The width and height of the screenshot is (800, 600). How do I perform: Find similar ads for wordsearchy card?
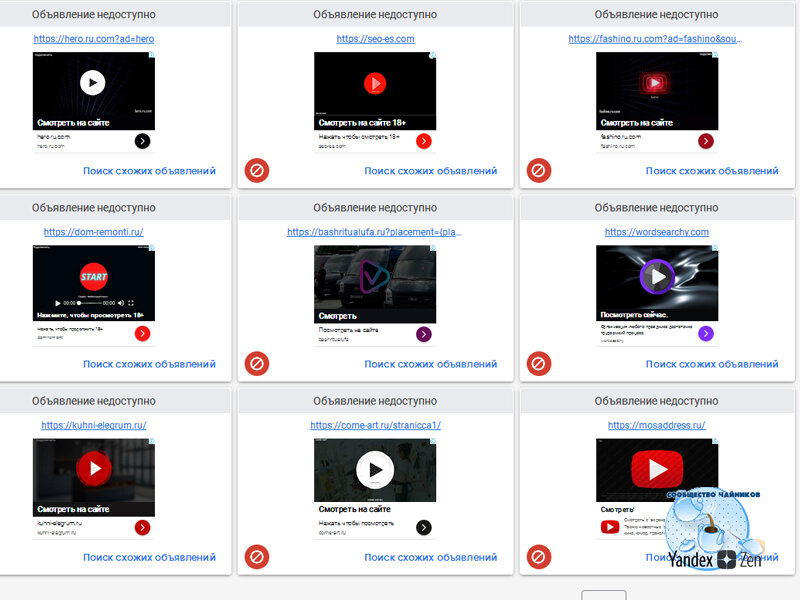(712, 364)
